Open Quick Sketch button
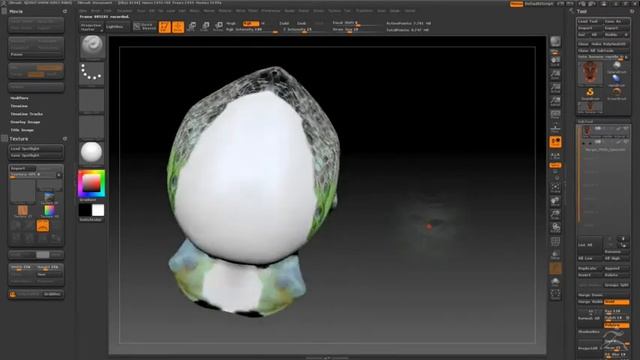Image resolution: width=640 pixels, height=360 pixels. (144, 27)
